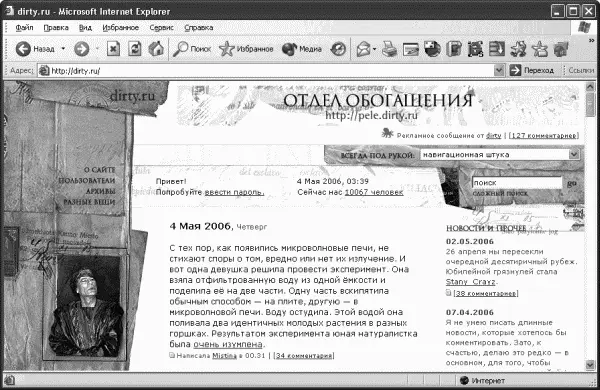The image size is (600, 390).
Task: Click the 02.05.2006 news date
Action: (x=470, y=242)
